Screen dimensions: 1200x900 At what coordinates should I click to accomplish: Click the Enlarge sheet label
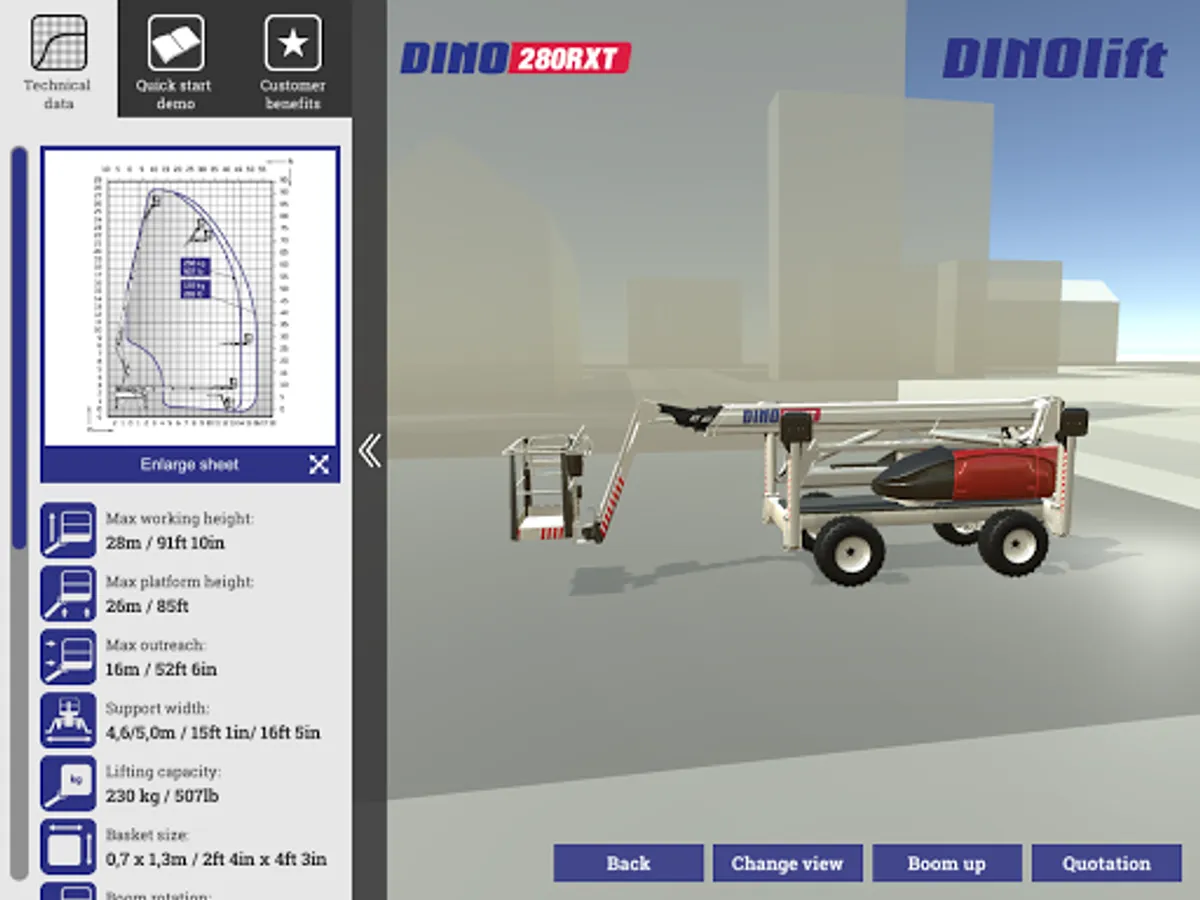coord(190,464)
